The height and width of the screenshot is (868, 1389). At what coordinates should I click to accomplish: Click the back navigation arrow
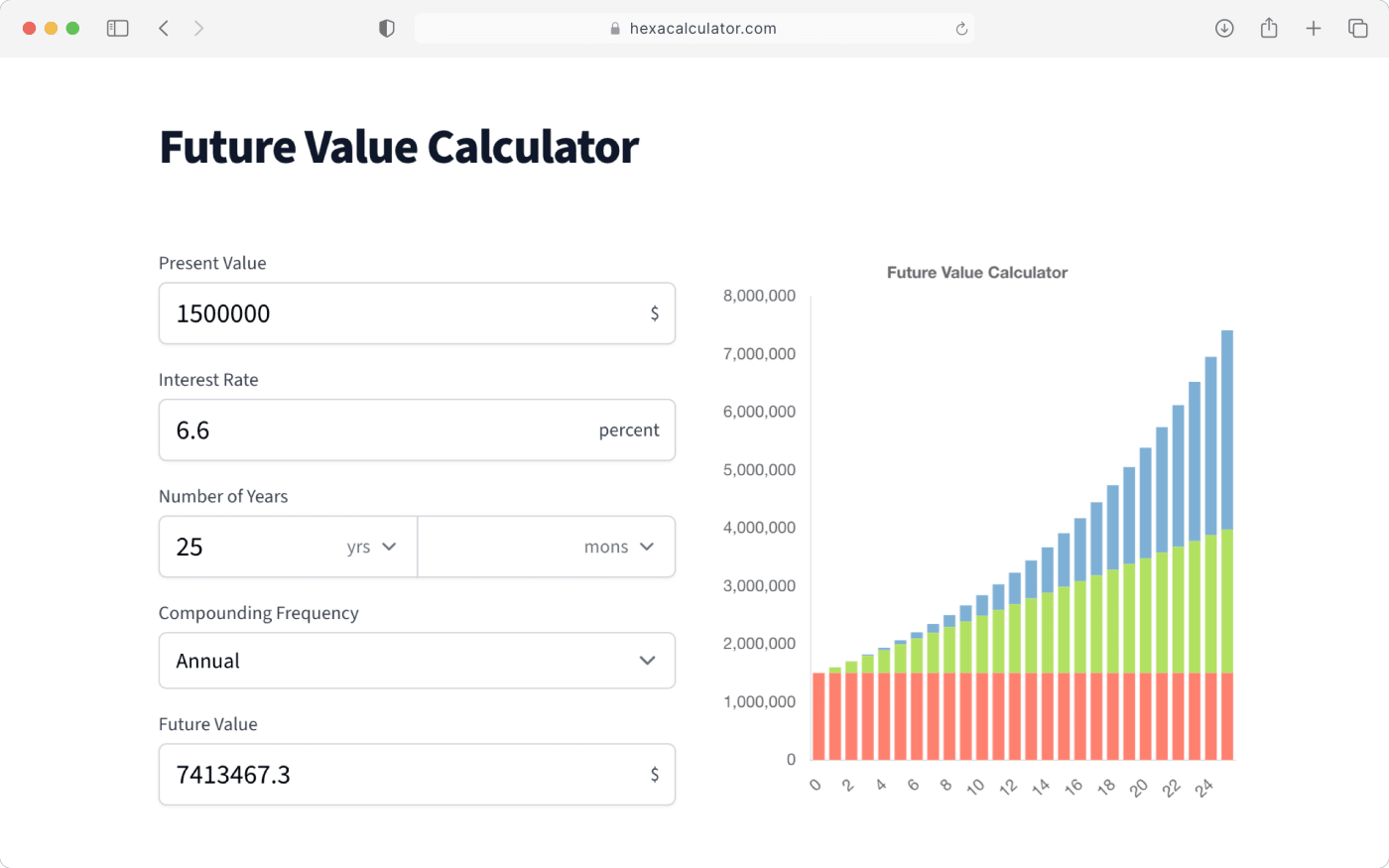164,28
